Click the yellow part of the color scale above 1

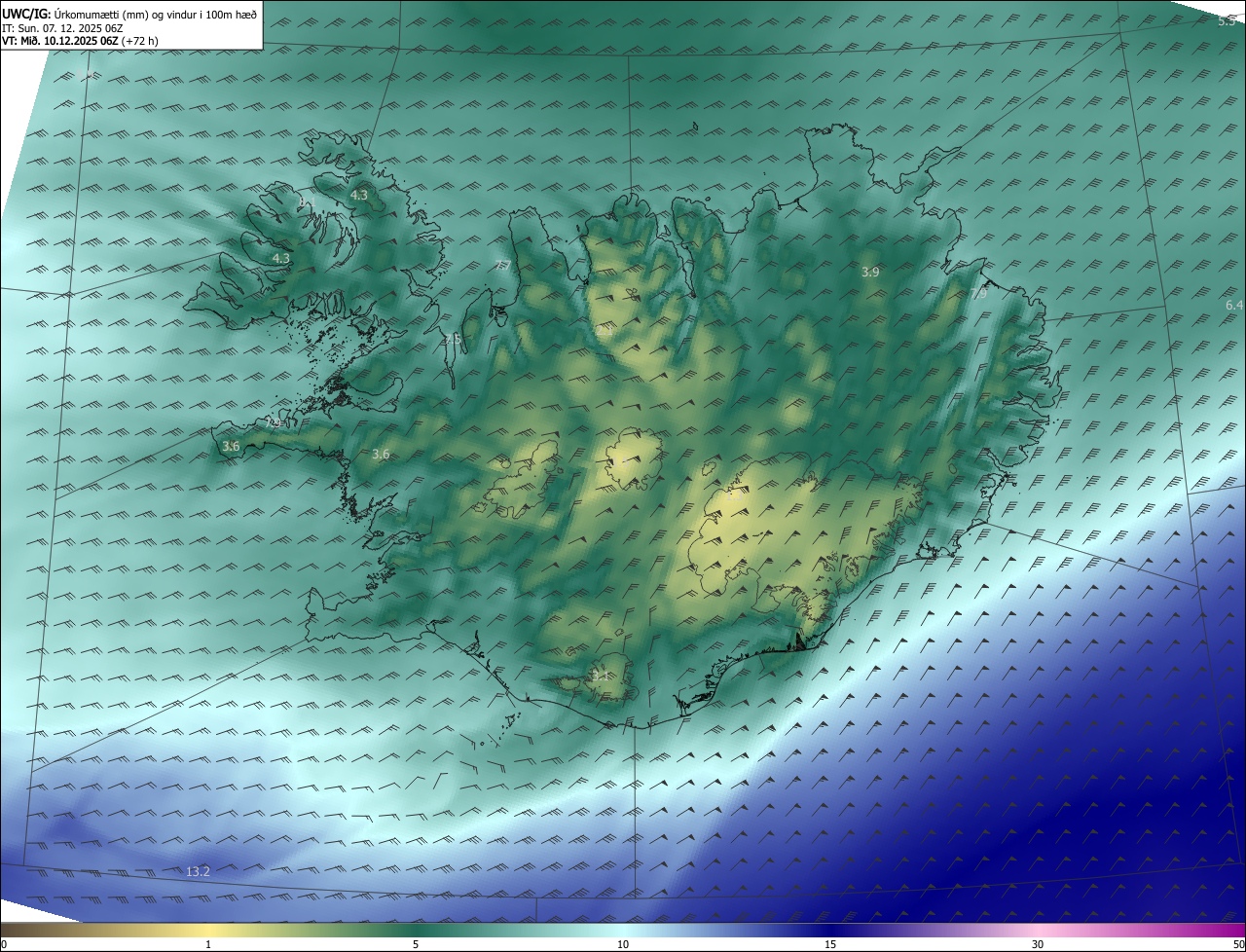[x=208, y=930]
